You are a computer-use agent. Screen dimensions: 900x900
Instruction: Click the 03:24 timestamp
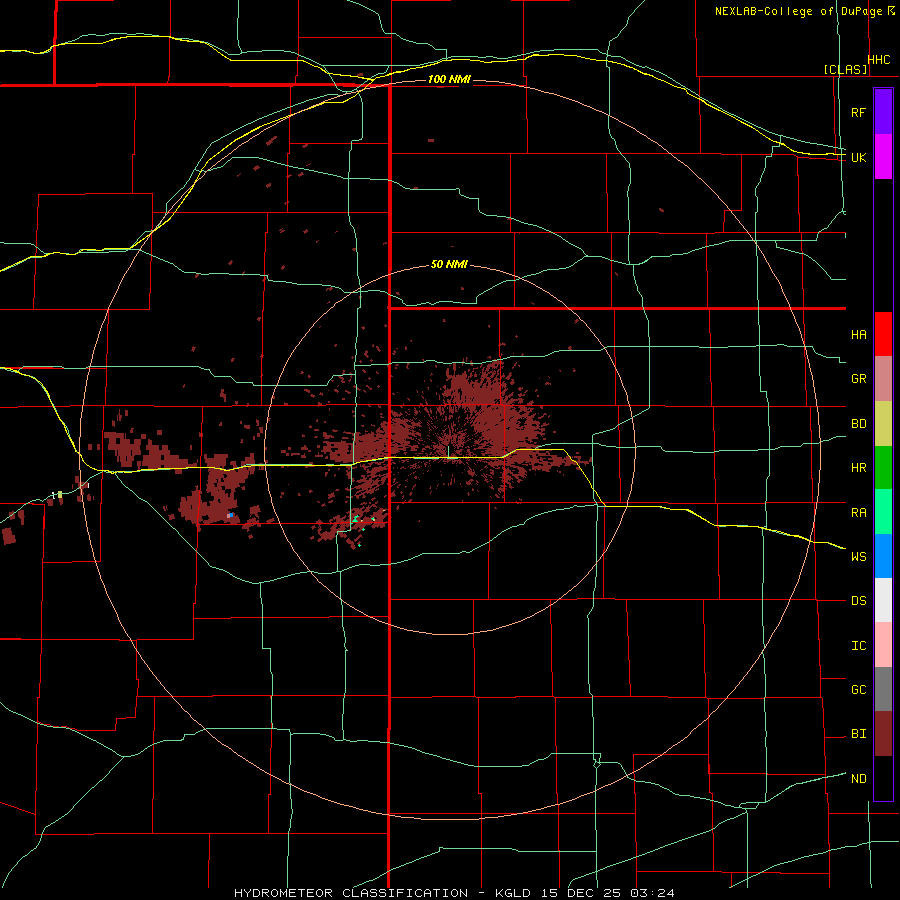coord(651,893)
